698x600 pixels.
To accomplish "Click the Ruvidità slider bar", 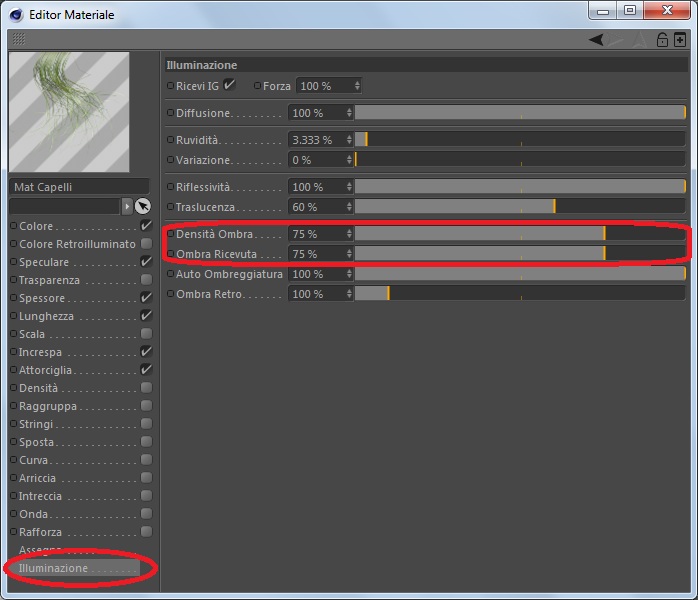I will (520, 140).
